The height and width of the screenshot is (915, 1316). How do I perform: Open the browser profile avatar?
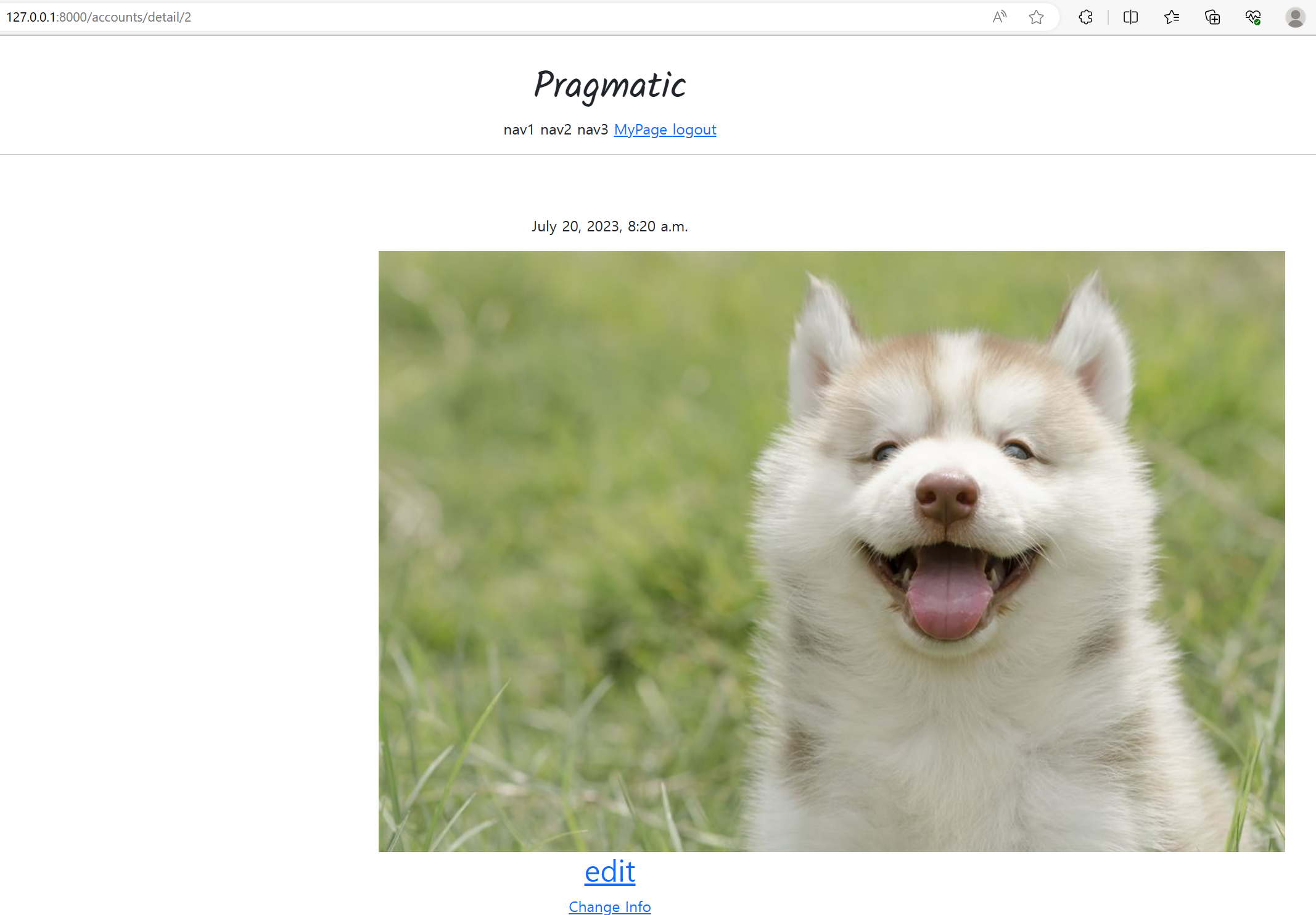1294,17
